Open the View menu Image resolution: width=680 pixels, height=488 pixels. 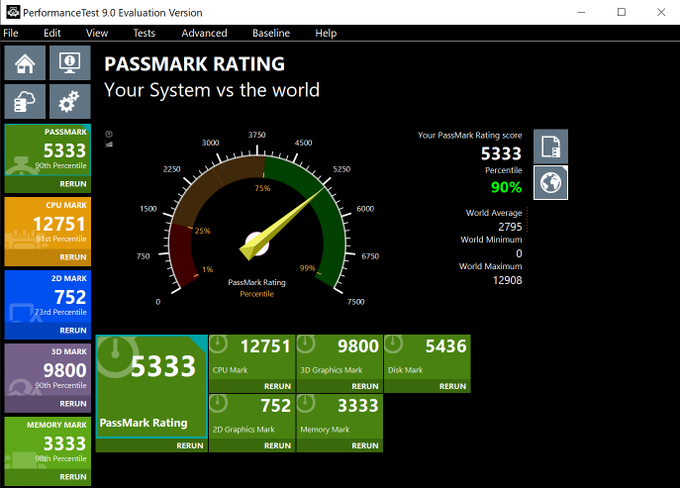(97, 33)
